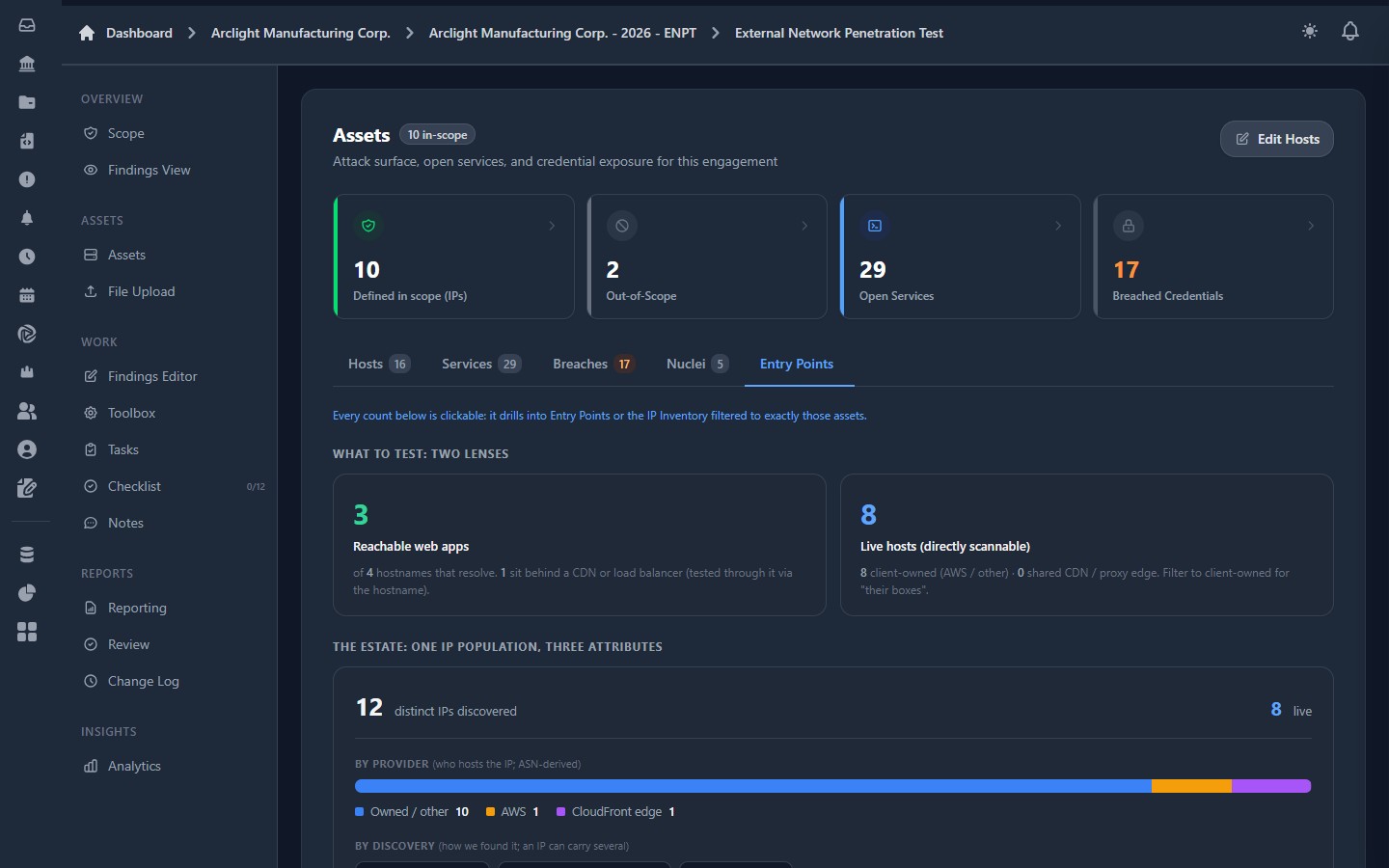
Task: Click the factory icon in the left rail
Action: click(27, 372)
